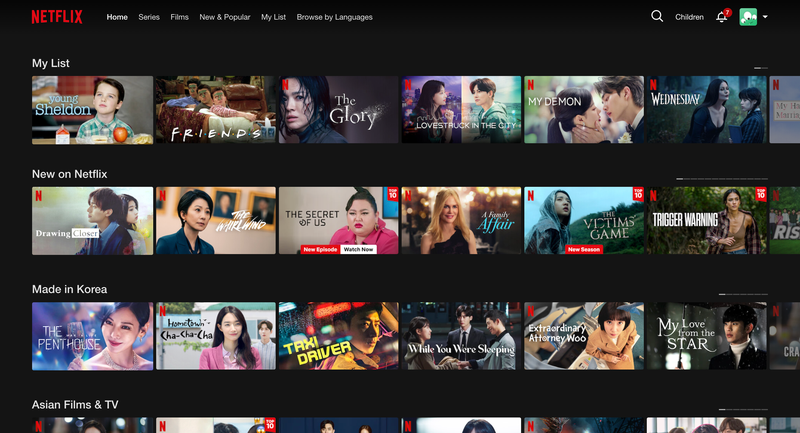The width and height of the screenshot is (800, 433).
Task: Click the New on Netflix row heading
Action: click(69, 174)
